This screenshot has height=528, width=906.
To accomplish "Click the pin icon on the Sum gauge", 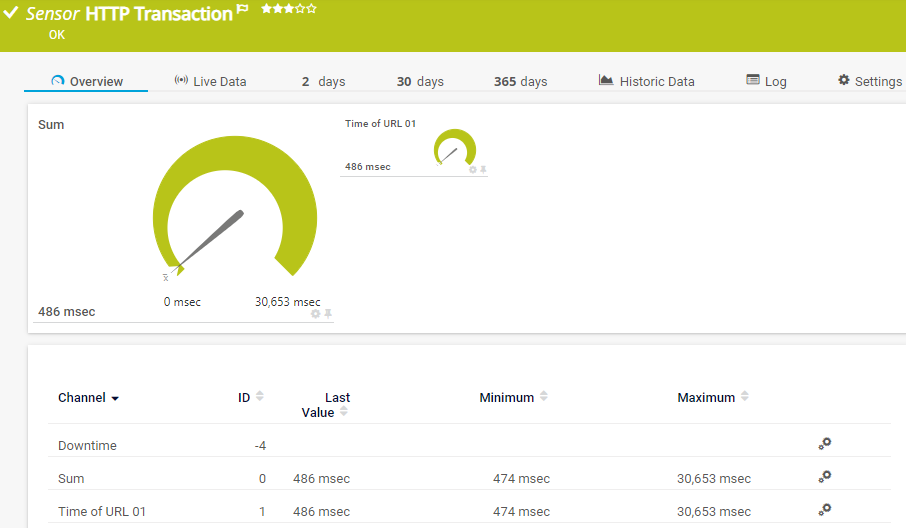I will tap(328, 314).
